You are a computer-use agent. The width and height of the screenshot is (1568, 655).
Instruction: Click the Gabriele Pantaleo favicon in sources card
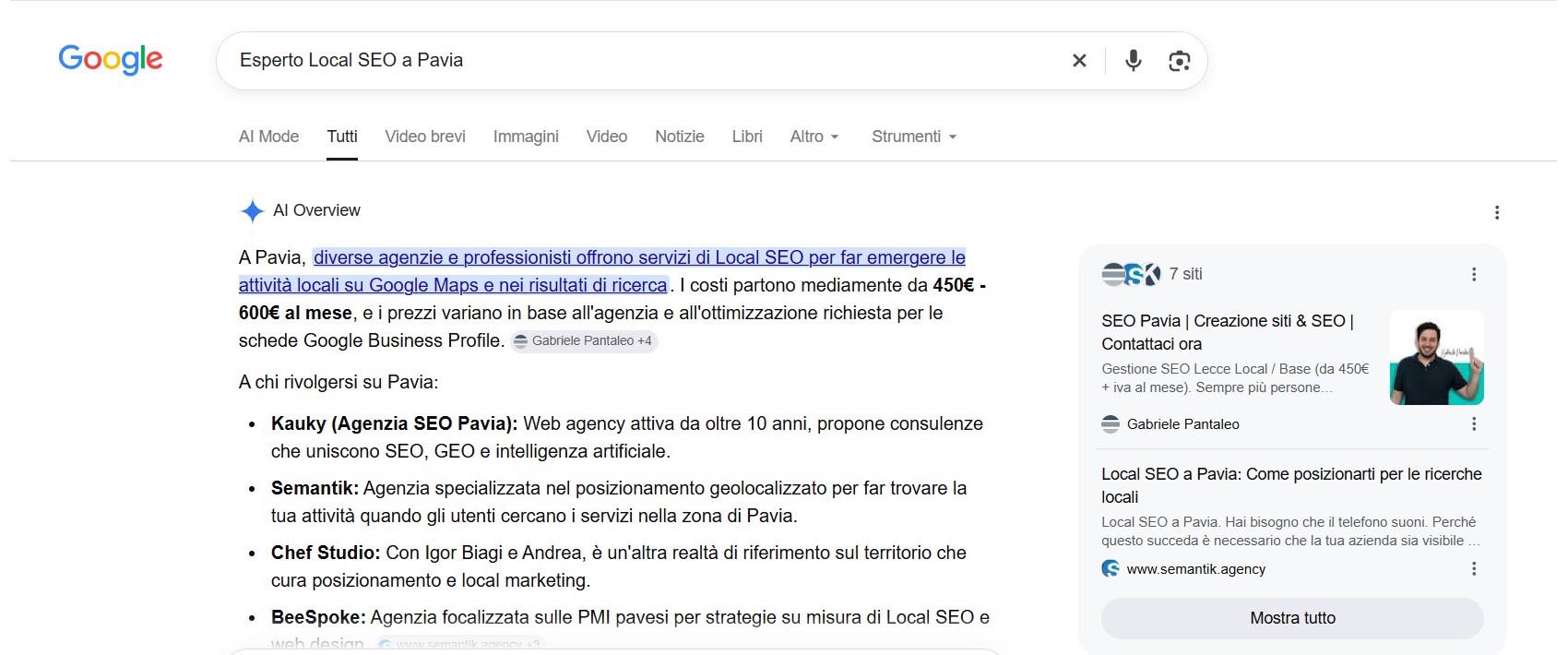coord(1111,423)
